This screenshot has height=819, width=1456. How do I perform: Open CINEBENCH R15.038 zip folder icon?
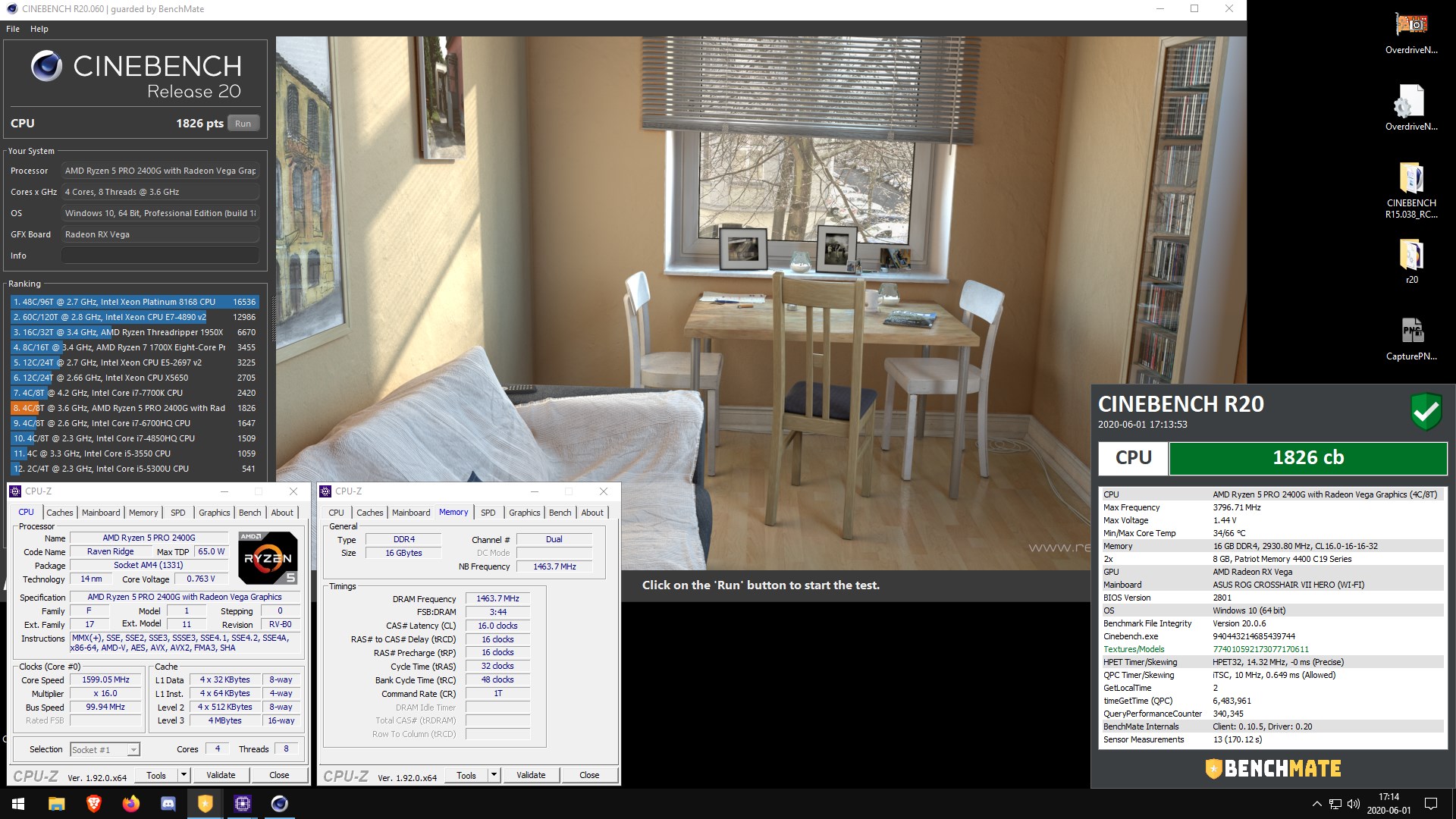pyautogui.click(x=1411, y=178)
